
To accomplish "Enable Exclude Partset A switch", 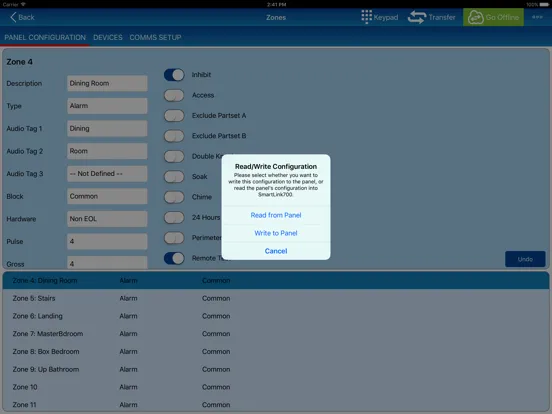I will coord(174,115).
